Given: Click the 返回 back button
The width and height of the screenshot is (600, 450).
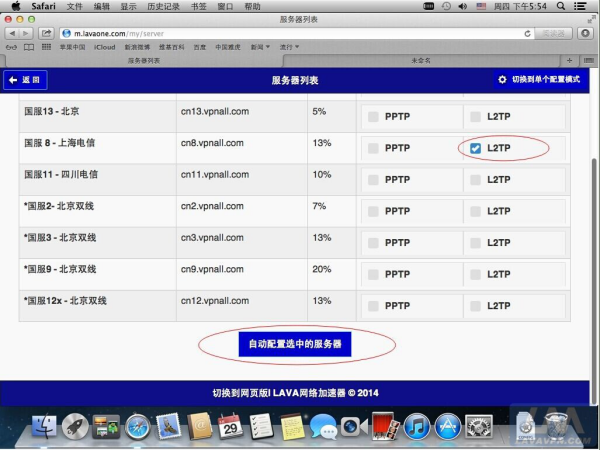Looking at the screenshot, I should (25, 80).
